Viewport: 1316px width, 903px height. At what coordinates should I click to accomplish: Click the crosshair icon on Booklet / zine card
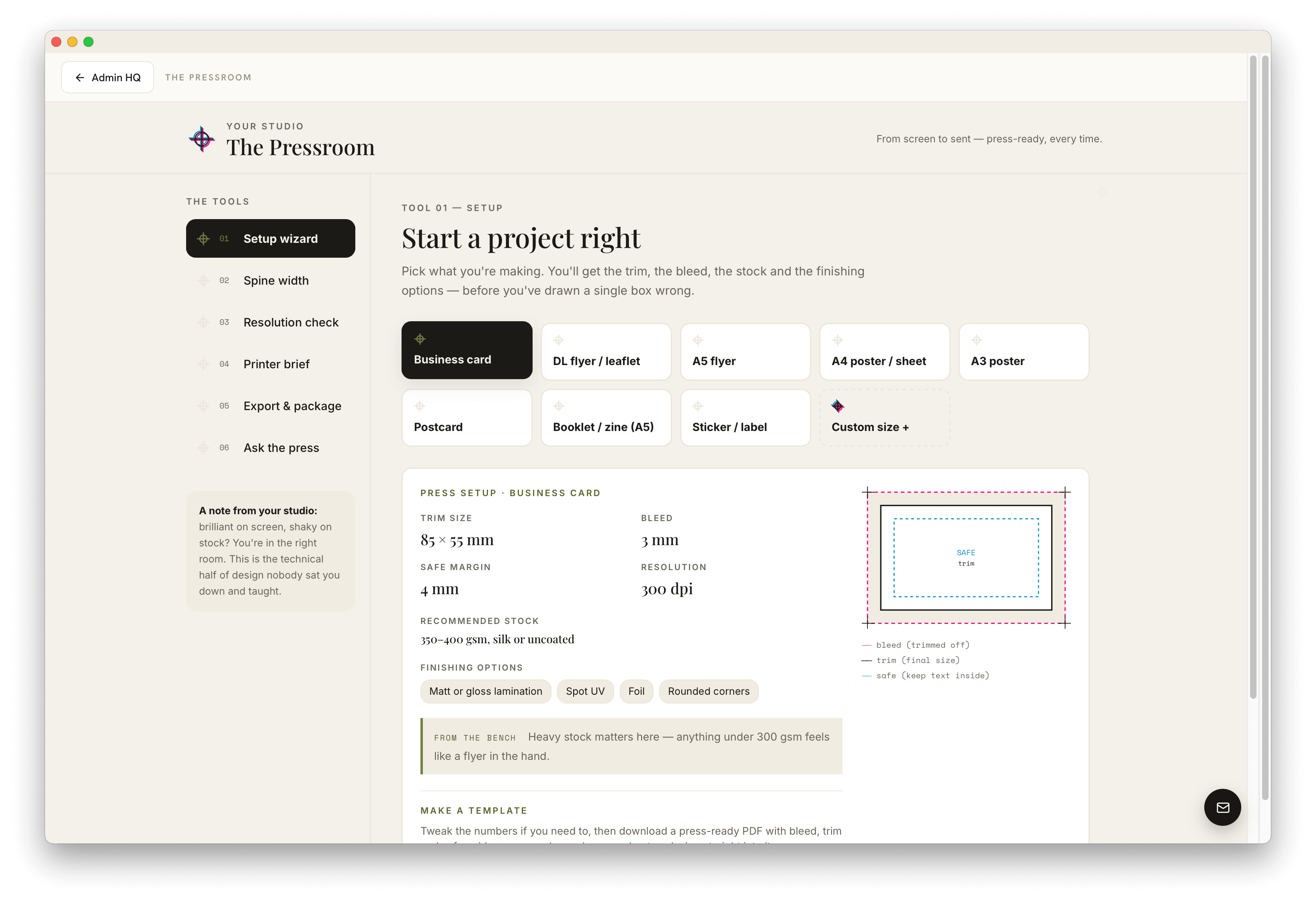coord(559,406)
